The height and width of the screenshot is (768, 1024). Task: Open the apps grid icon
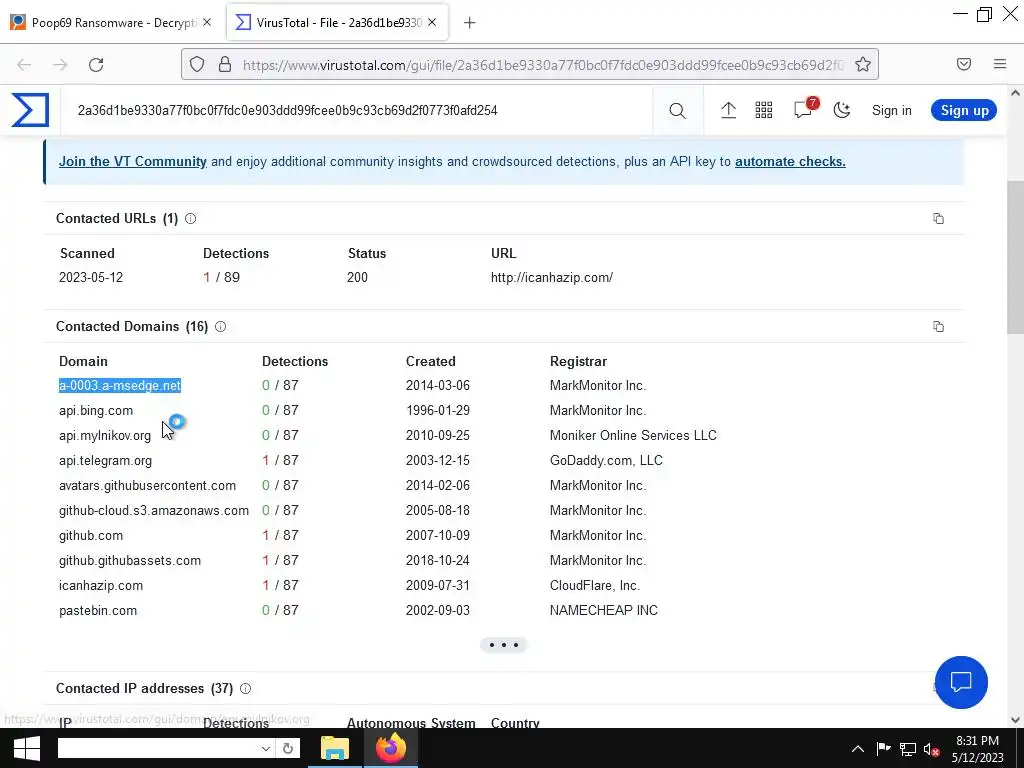(763, 110)
